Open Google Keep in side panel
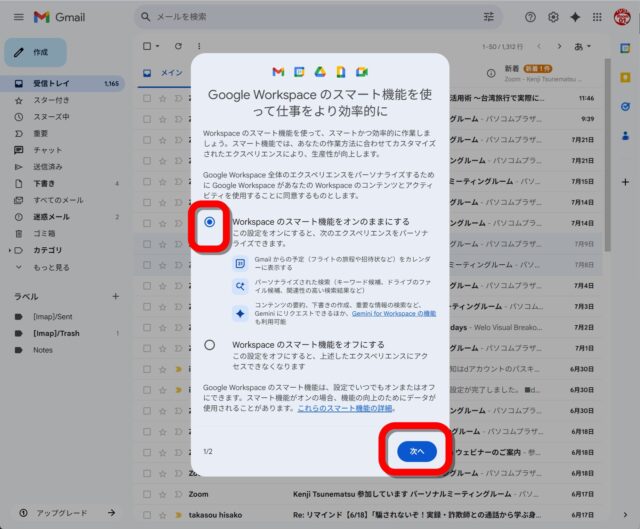 (625, 78)
